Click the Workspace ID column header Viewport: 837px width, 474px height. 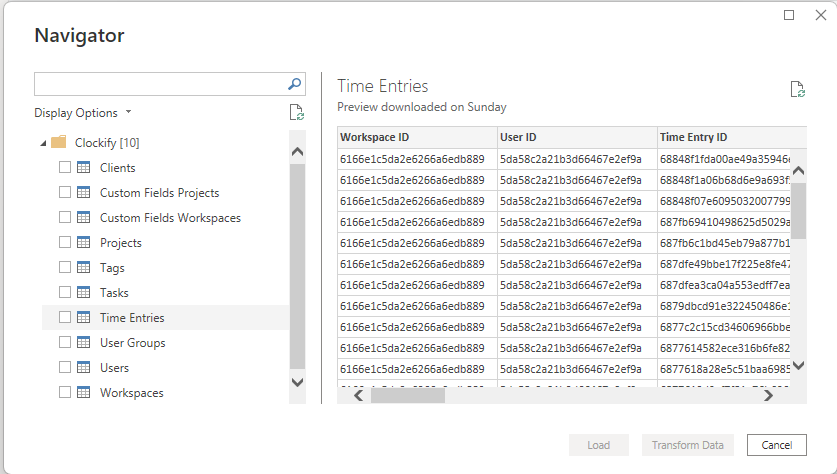[x=417, y=137]
